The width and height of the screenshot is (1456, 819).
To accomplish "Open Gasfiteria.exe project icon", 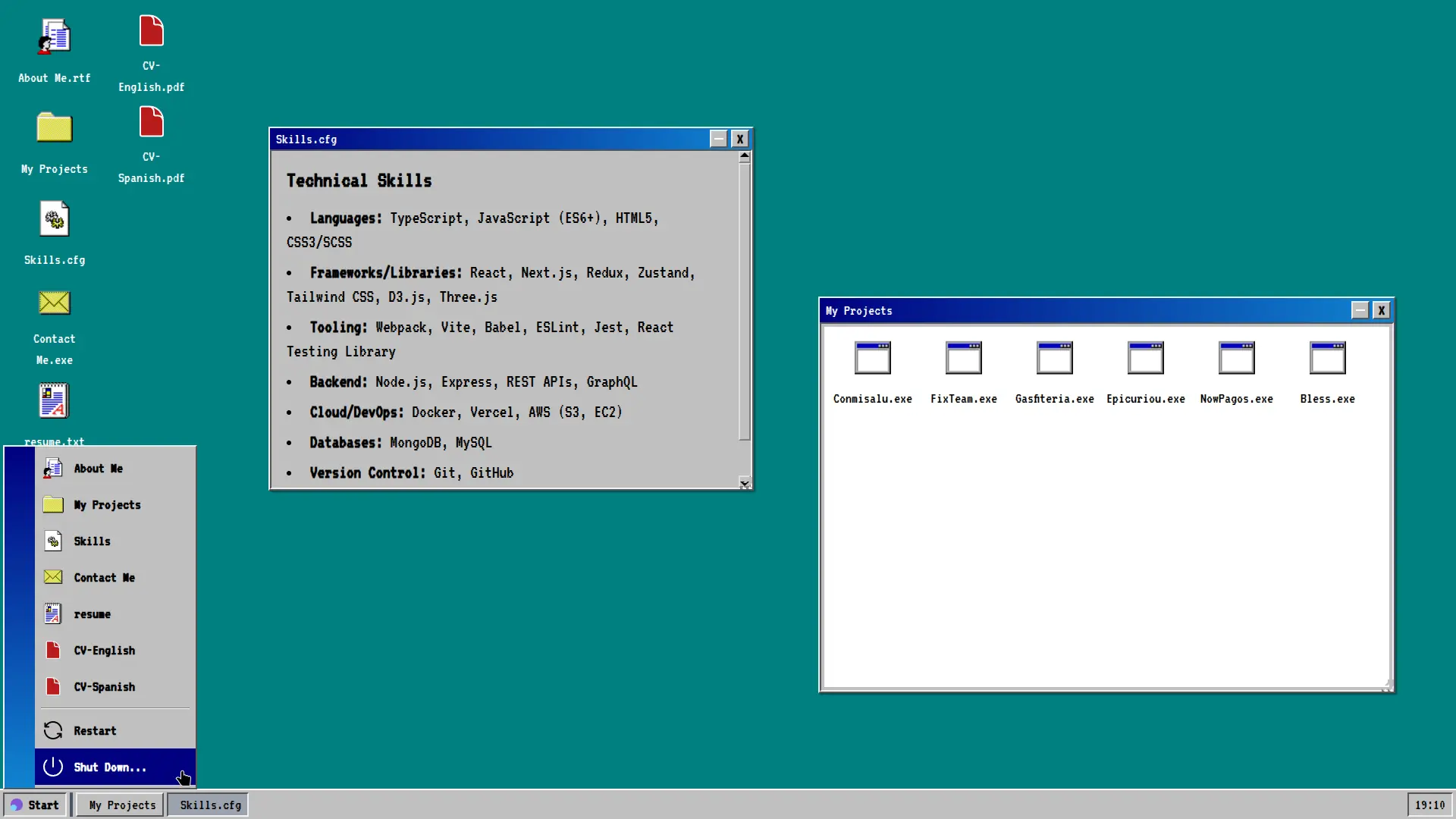I will (x=1054, y=359).
